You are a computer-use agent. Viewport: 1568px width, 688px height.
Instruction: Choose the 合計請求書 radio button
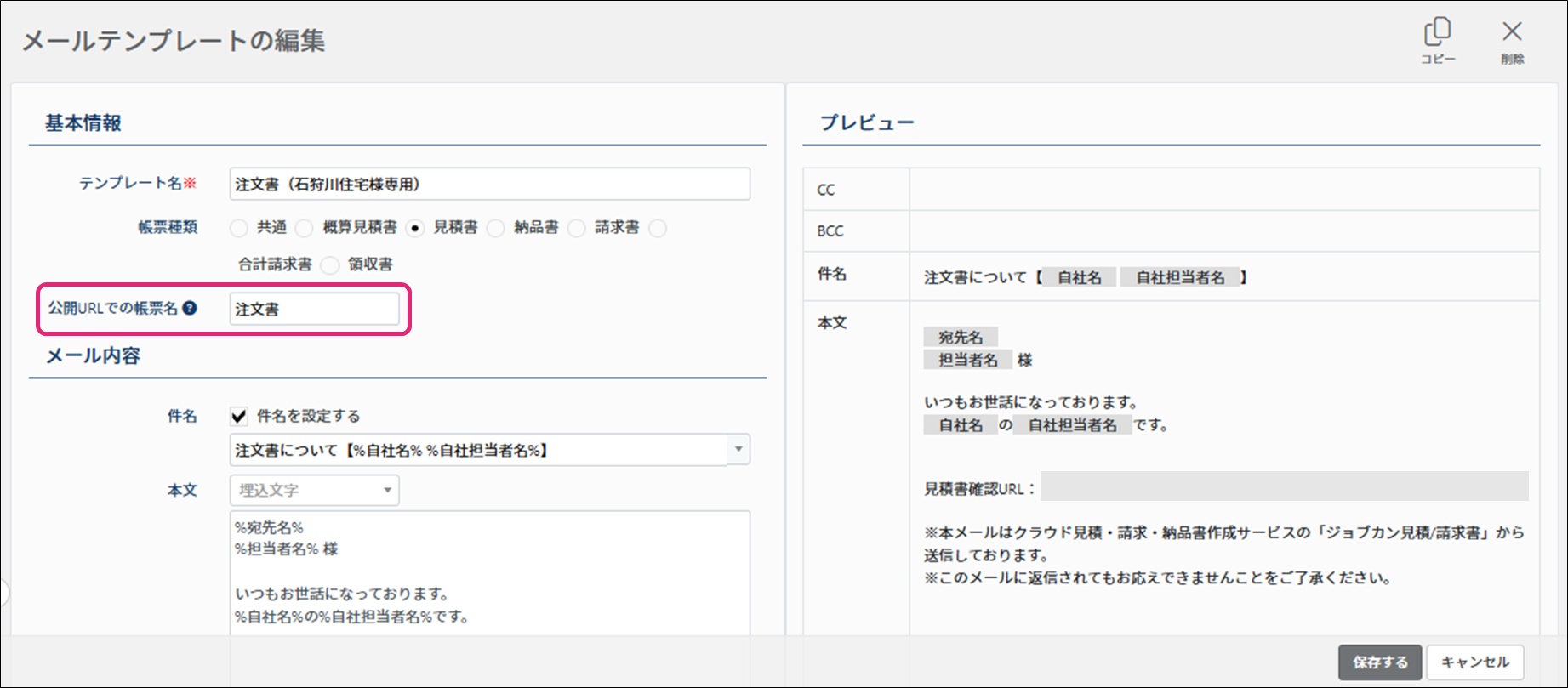coord(658,228)
